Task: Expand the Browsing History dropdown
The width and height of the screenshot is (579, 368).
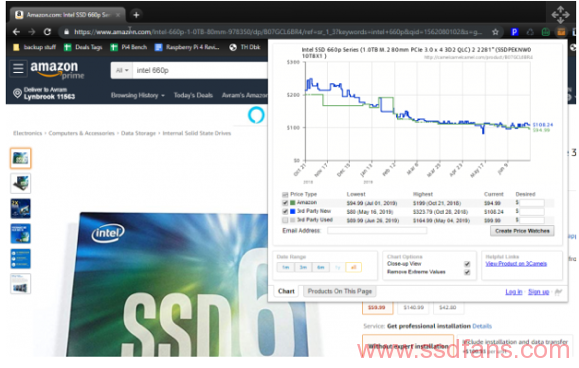Action: [x=138, y=95]
